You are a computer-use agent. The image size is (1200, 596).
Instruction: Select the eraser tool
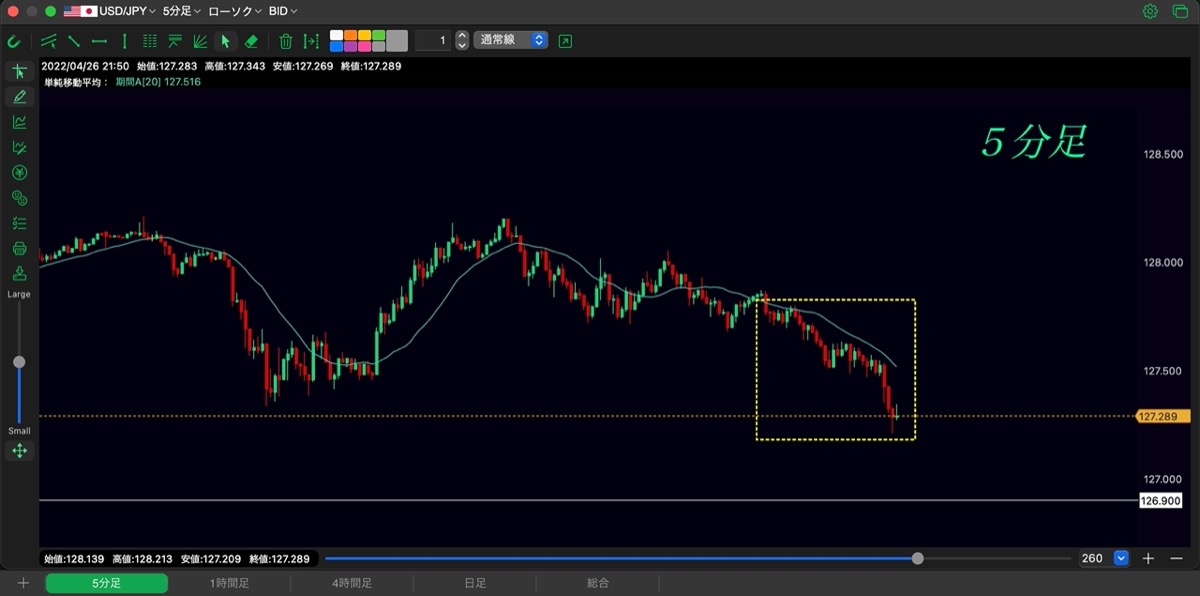pyautogui.click(x=251, y=41)
